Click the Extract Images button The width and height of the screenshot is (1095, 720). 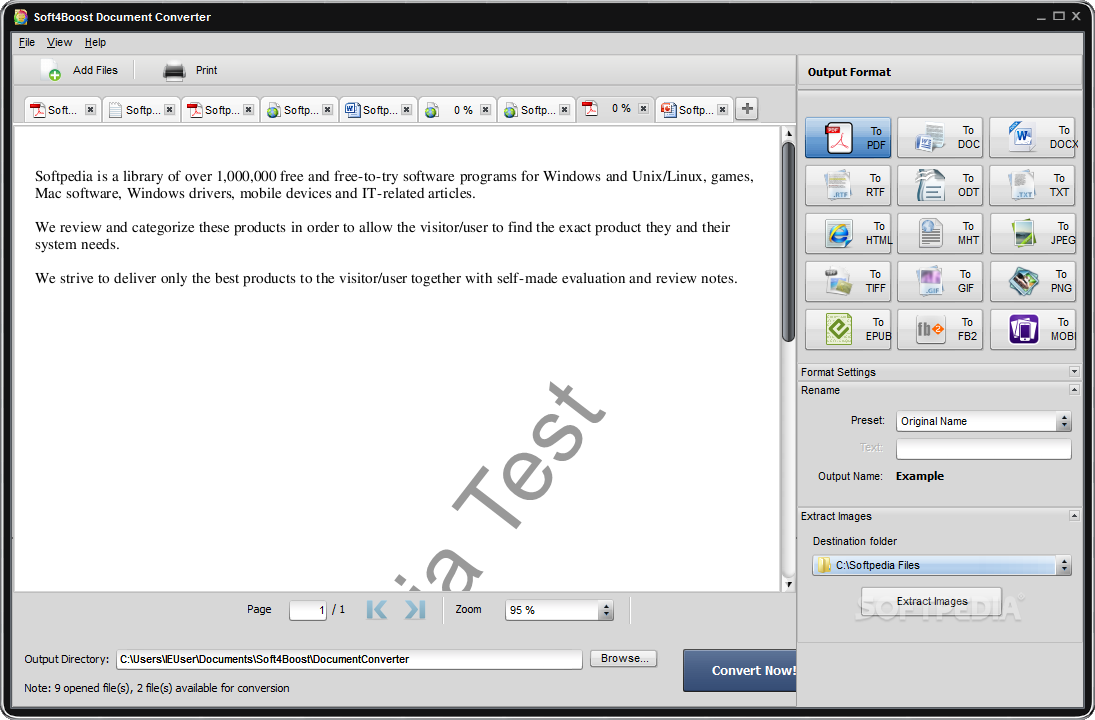pyautogui.click(x=932, y=601)
